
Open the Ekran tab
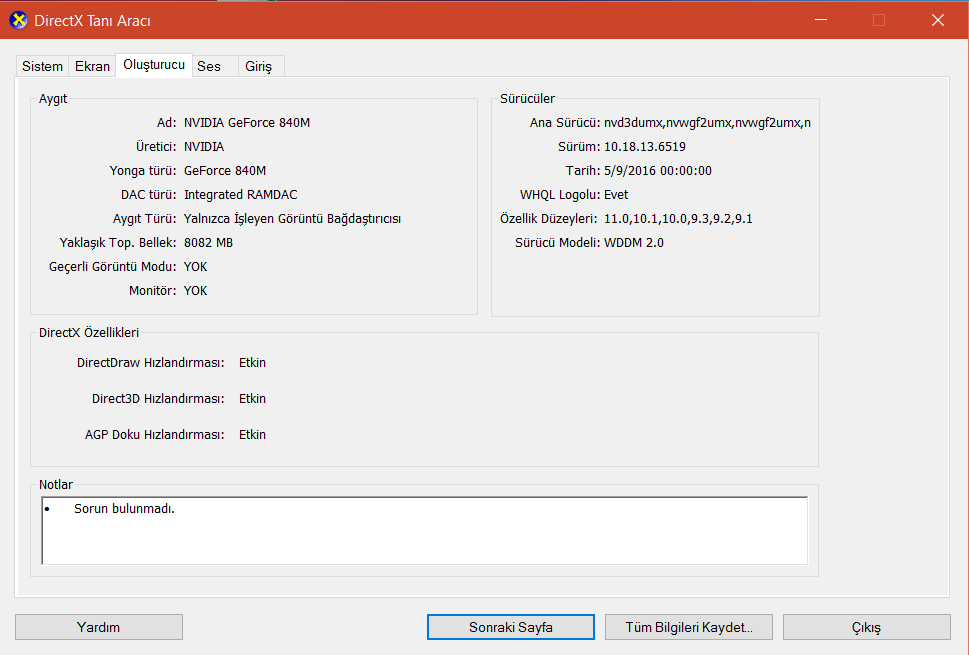tap(92, 66)
